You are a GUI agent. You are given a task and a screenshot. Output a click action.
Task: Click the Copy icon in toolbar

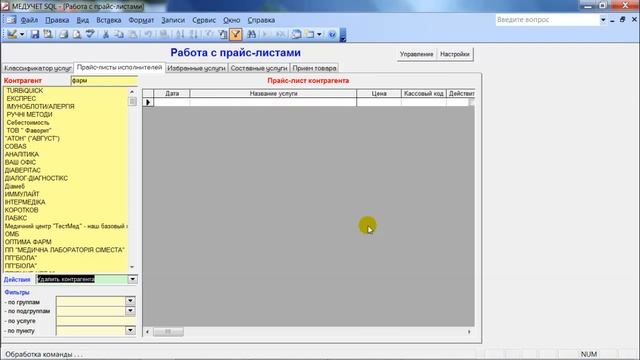click(x=119, y=34)
